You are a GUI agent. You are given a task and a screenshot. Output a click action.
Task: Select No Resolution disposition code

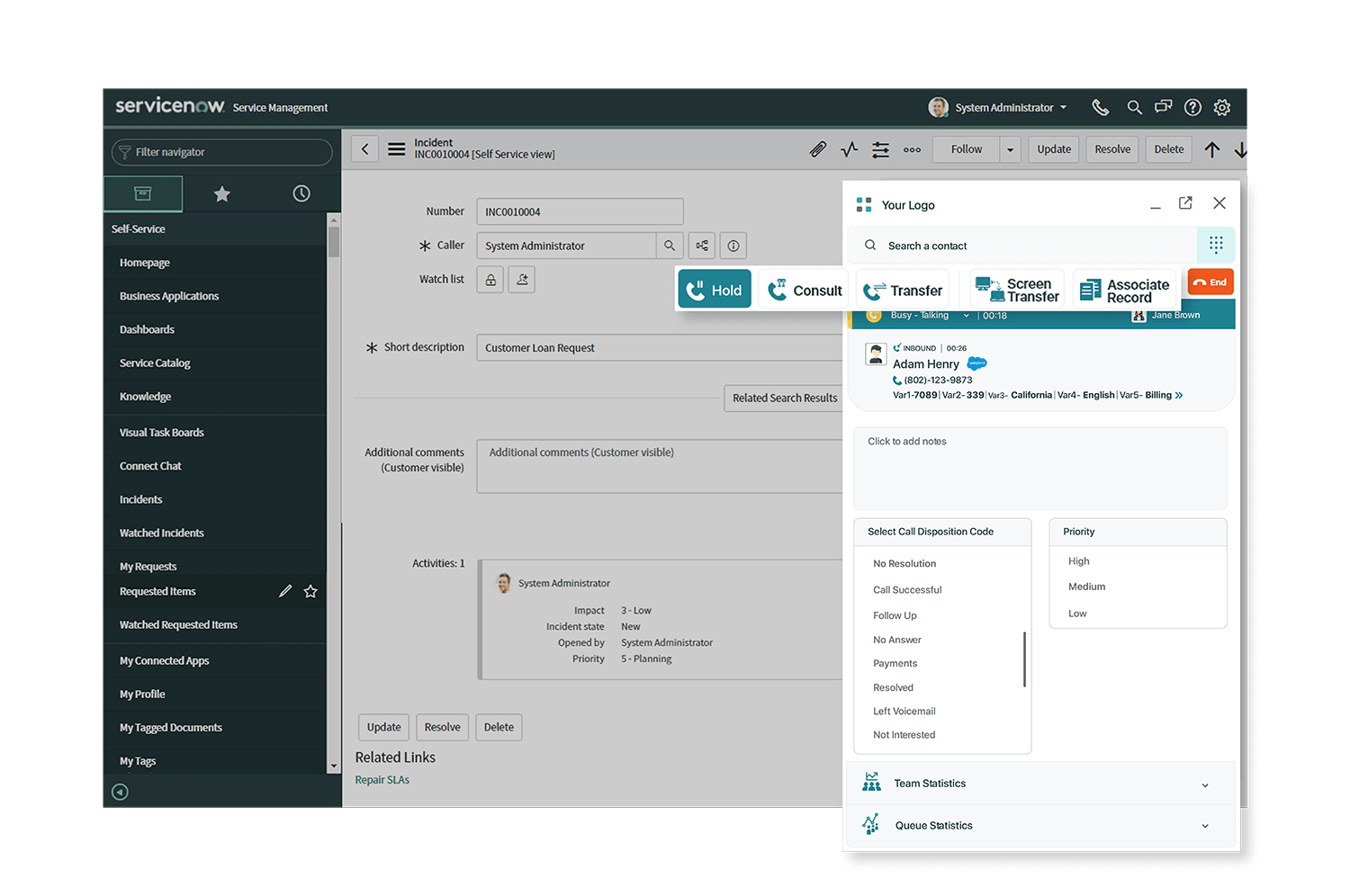(x=904, y=563)
